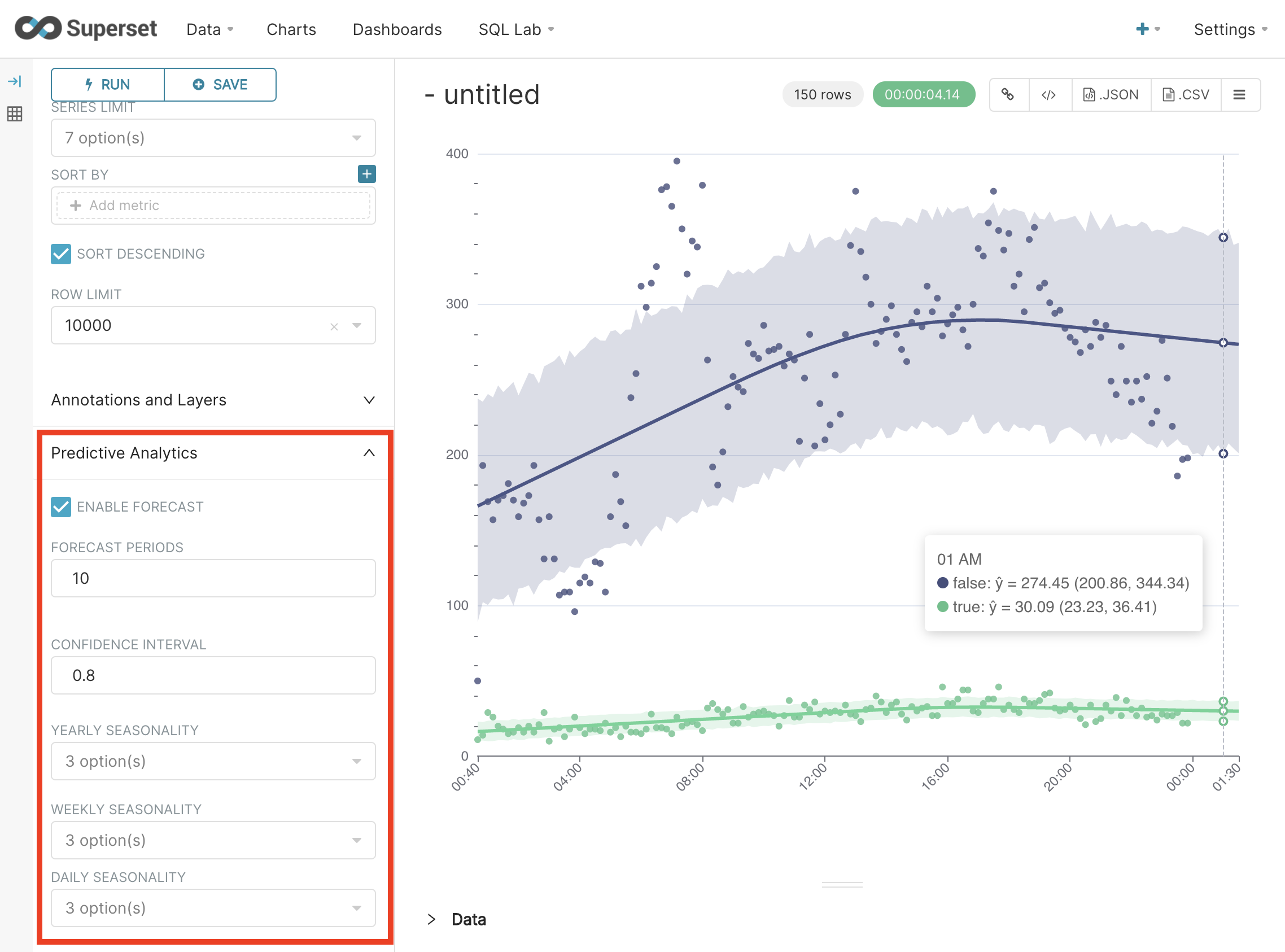Viewport: 1285px width, 952px height.
Task: Run the chart query
Action: (x=107, y=84)
